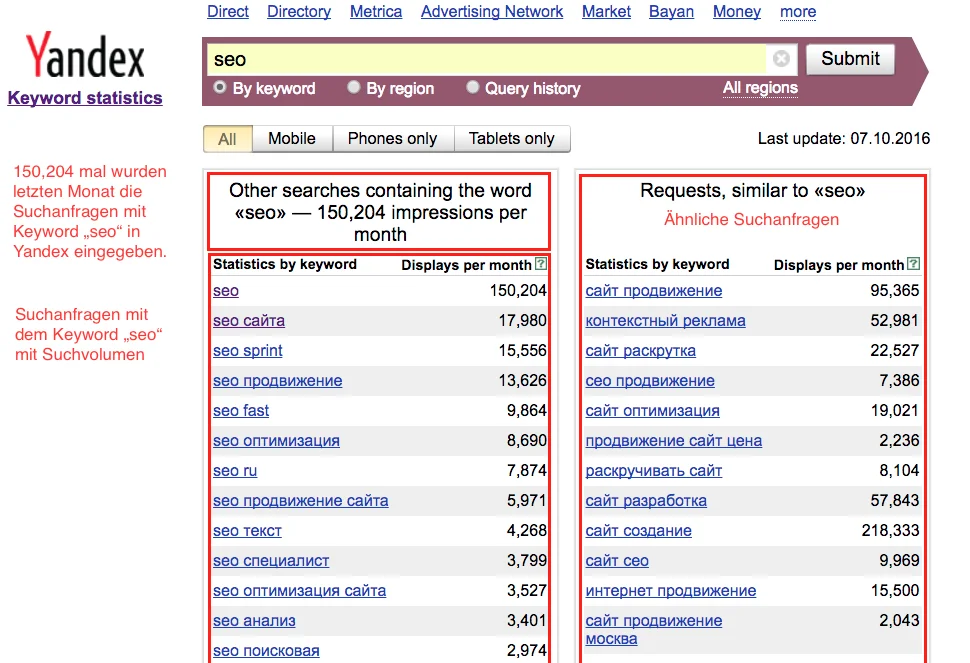The width and height of the screenshot is (970, 663).
Task: Open Advertising Network from the top menu
Action: click(491, 12)
